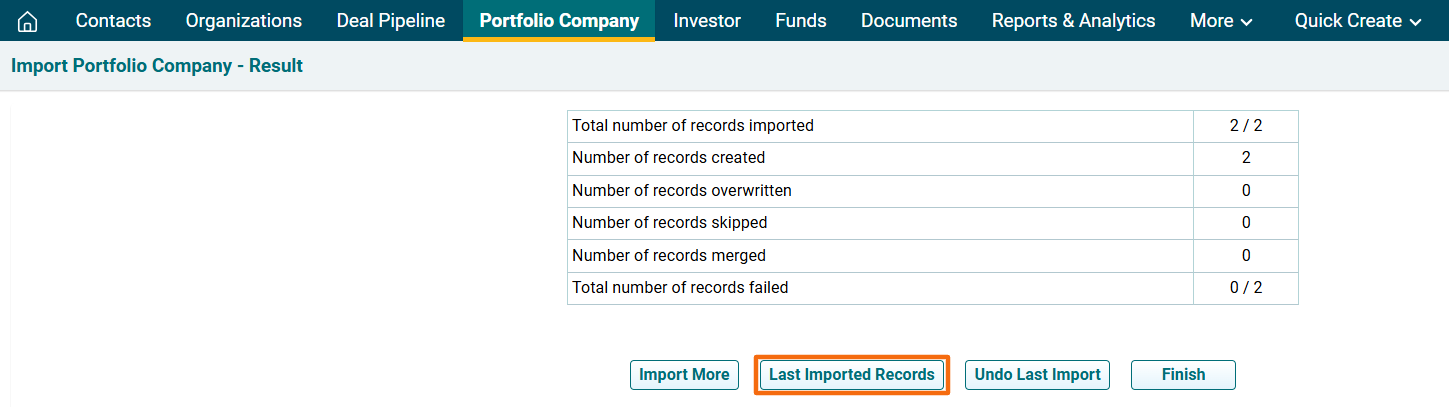
Task: Open Reports & Analytics tab
Action: 1073,21
